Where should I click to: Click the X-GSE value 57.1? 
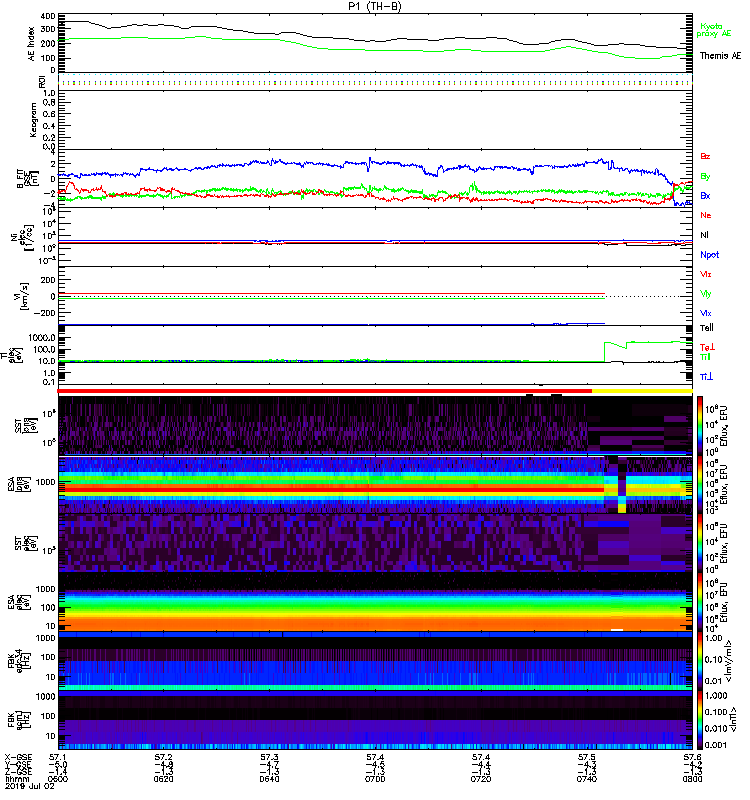coord(58,757)
